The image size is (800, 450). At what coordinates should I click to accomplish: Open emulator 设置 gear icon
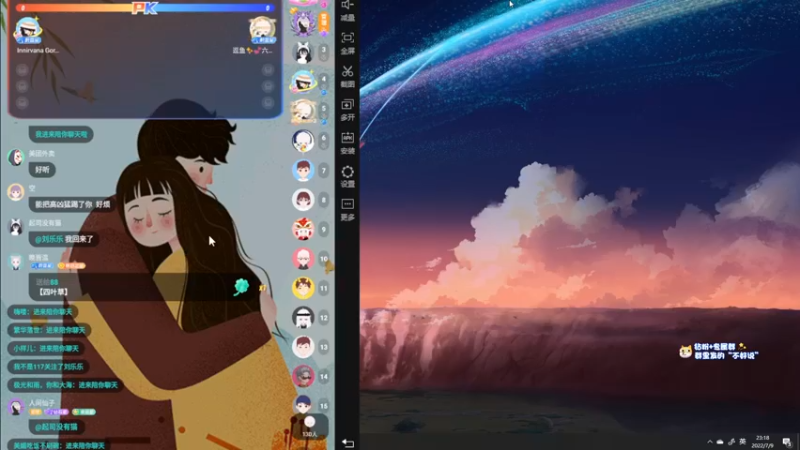coord(347,176)
